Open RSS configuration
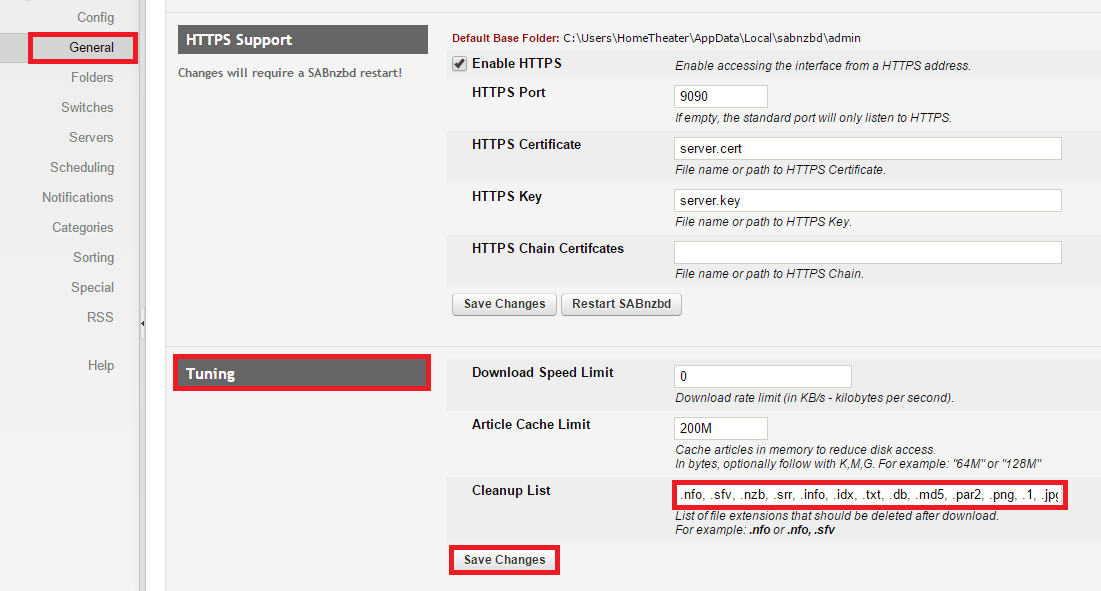 coord(100,317)
